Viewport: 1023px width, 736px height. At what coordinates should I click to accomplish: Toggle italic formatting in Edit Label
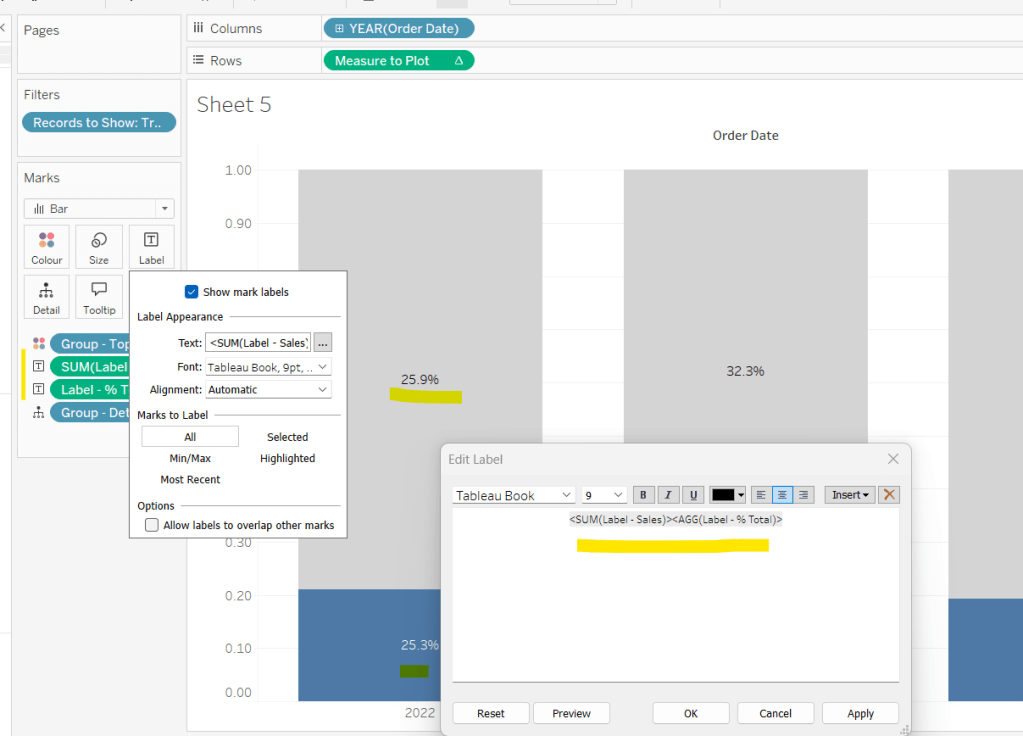tap(668, 495)
